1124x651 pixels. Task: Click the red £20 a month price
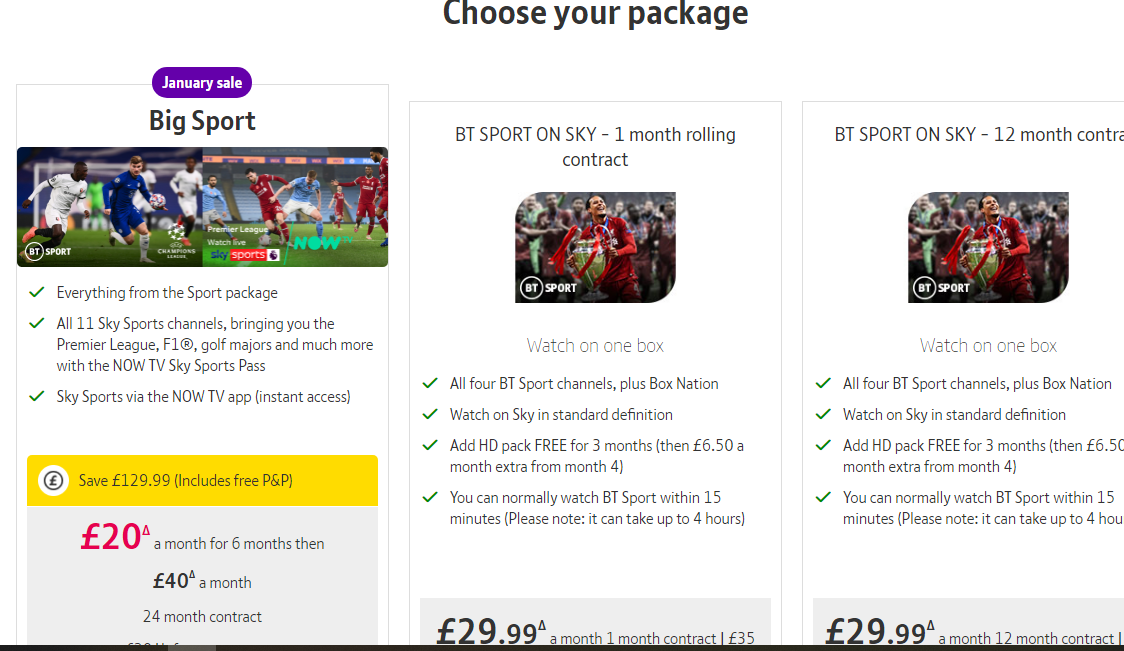coord(115,538)
